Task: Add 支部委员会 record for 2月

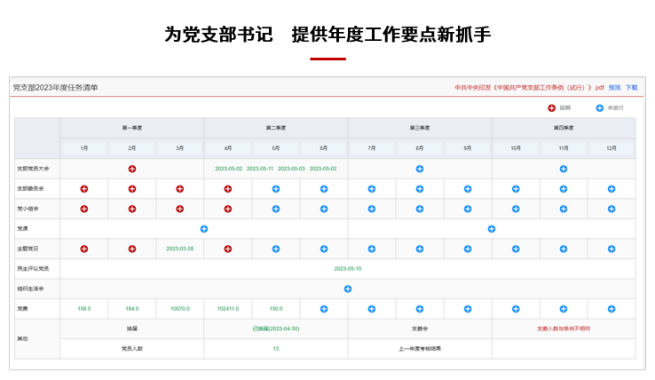Action: coord(132,189)
